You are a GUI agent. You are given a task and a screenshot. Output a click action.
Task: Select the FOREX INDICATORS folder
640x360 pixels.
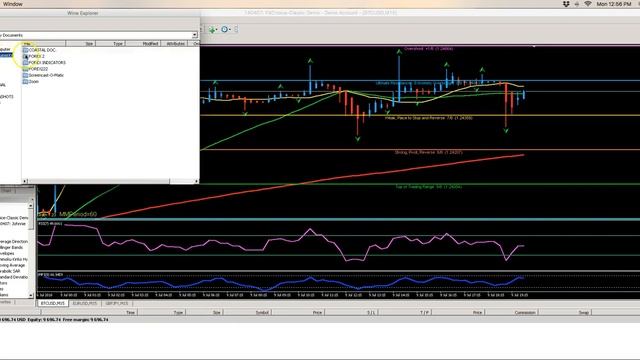[x=47, y=63]
